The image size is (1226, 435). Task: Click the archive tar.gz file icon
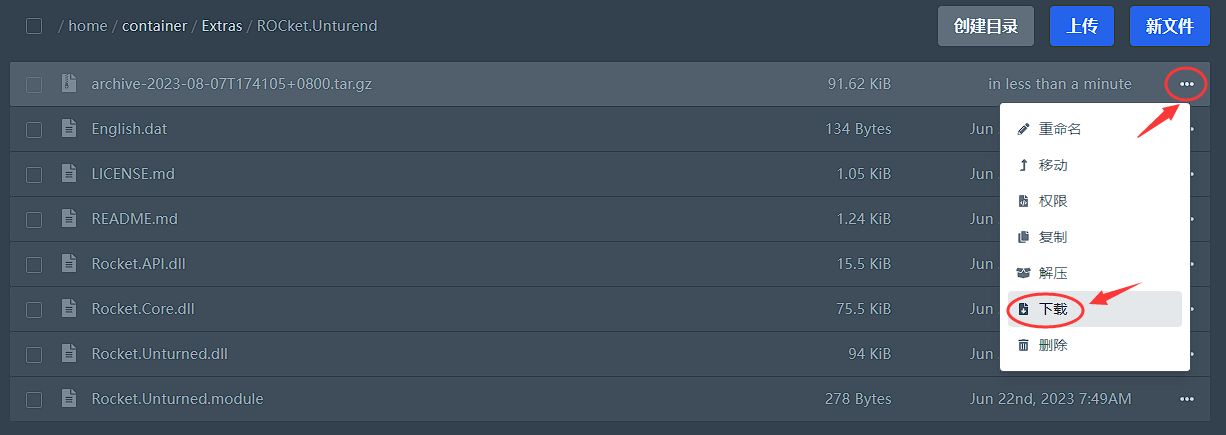[x=68, y=84]
